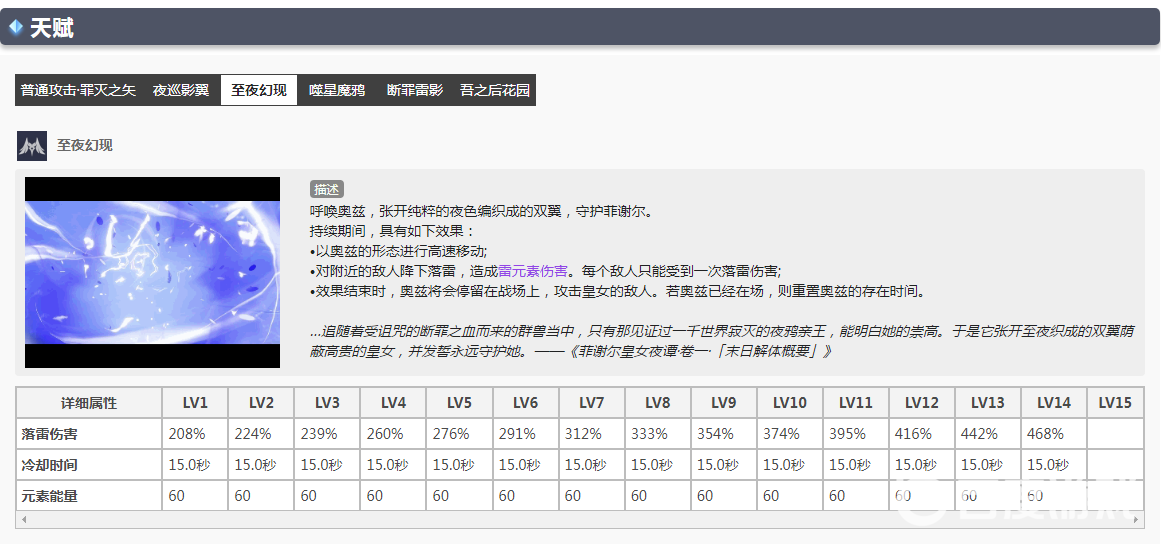The width and height of the screenshot is (1161, 547).
Task: Click the purple skill animation preview
Action: (x=152, y=272)
